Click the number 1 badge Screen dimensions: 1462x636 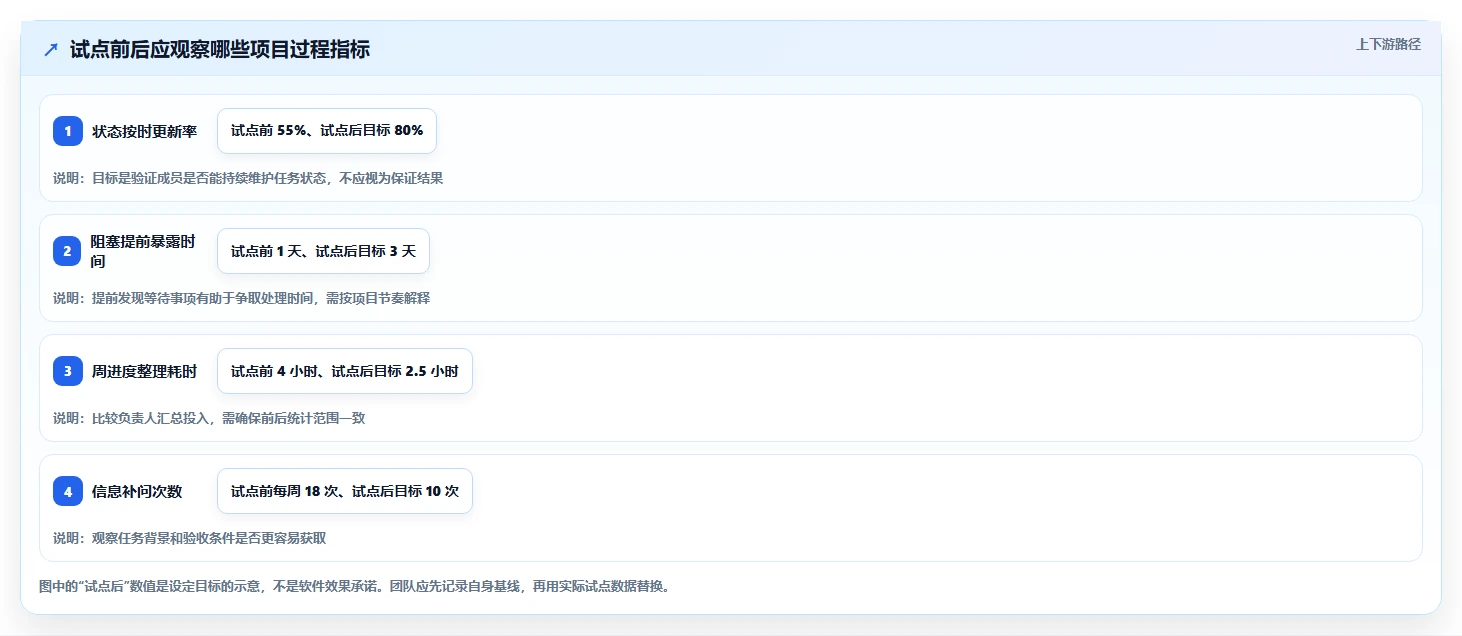point(68,131)
